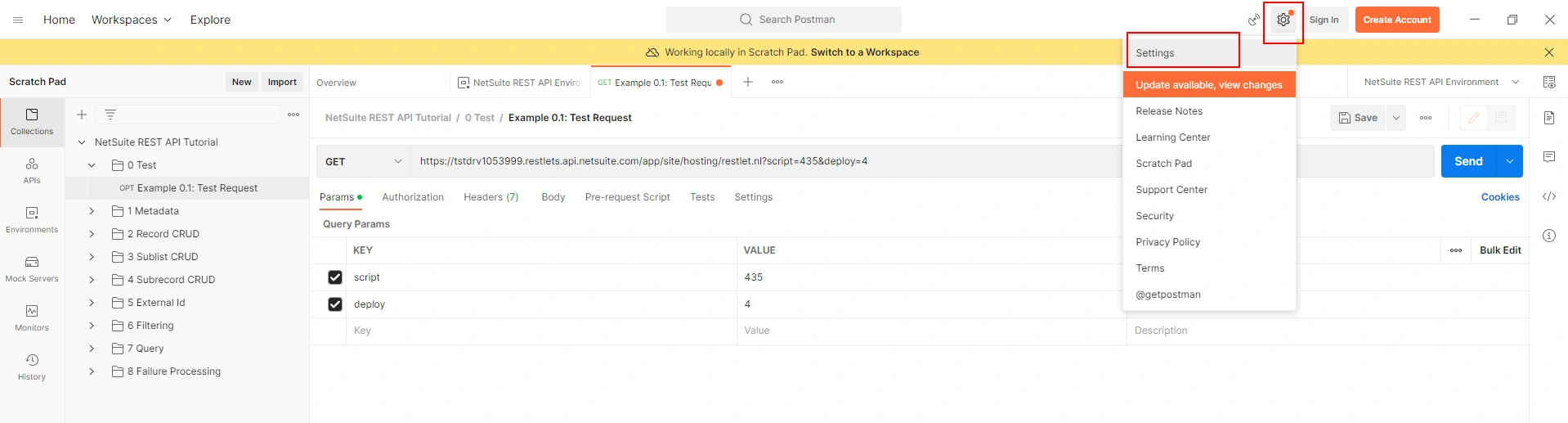The height and width of the screenshot is (423, 1568).
Task: Open the Workspaces dropdown
Action: pyautogui.click(x=132, y=20)
